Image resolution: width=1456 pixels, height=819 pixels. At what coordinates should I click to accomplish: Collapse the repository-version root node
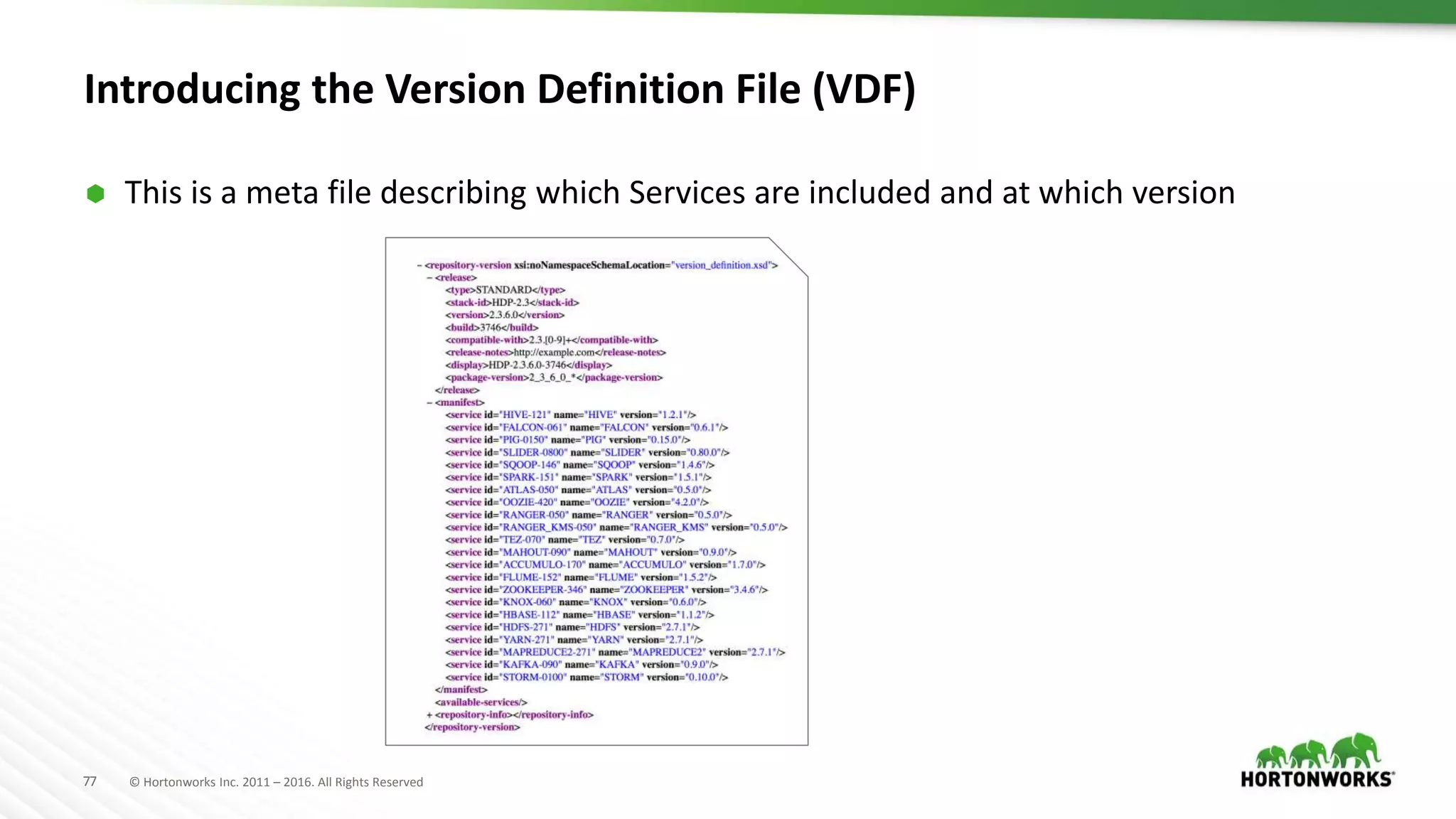coord(419,265)
